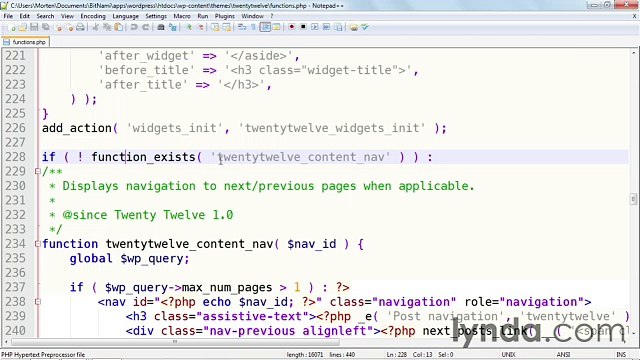Toggle the Show Indent Guide icon
This screenshot has width=640, height=360.
[x=265, y=27]
